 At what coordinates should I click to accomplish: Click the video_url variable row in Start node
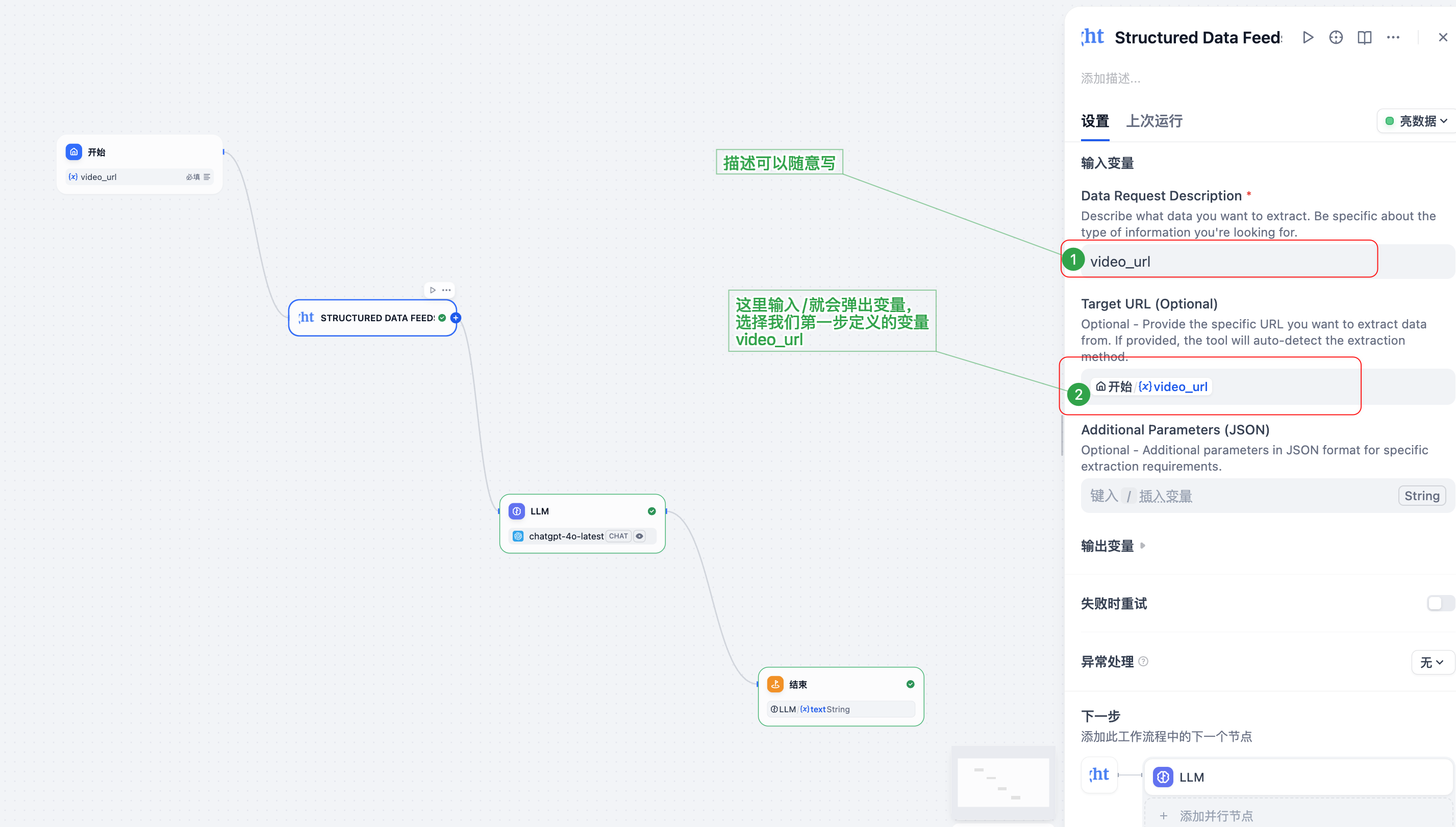coord(139,176)
